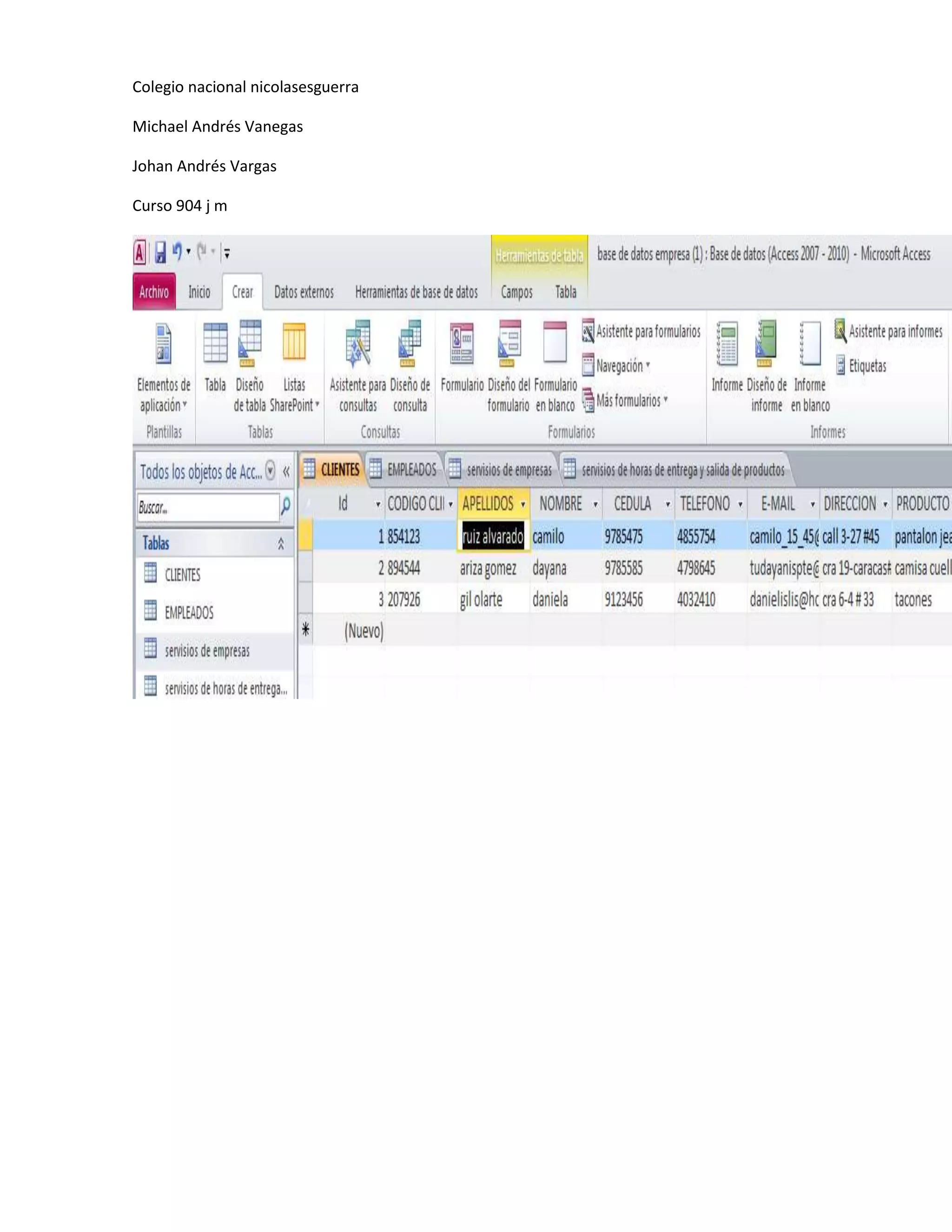Click the Etiquetas labels icon

[861, 365]
